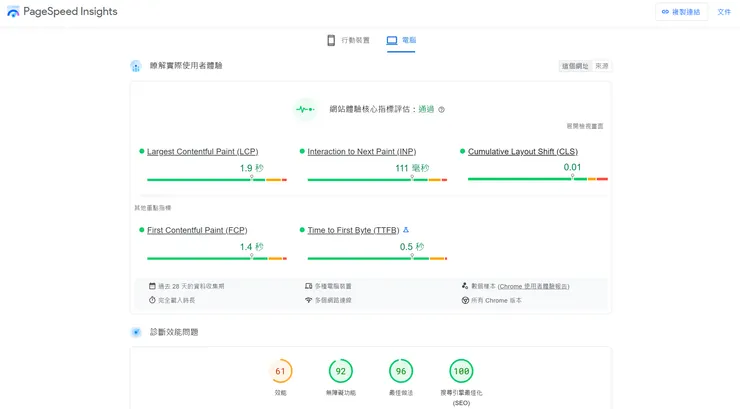This screenshot has width=740, height=409.
Task: Click the CLS value 0.01
Action: pos(572,167)
